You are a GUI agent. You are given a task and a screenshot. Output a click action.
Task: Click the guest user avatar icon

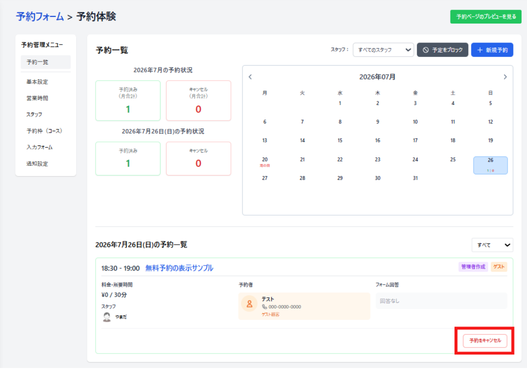(249, 304)
